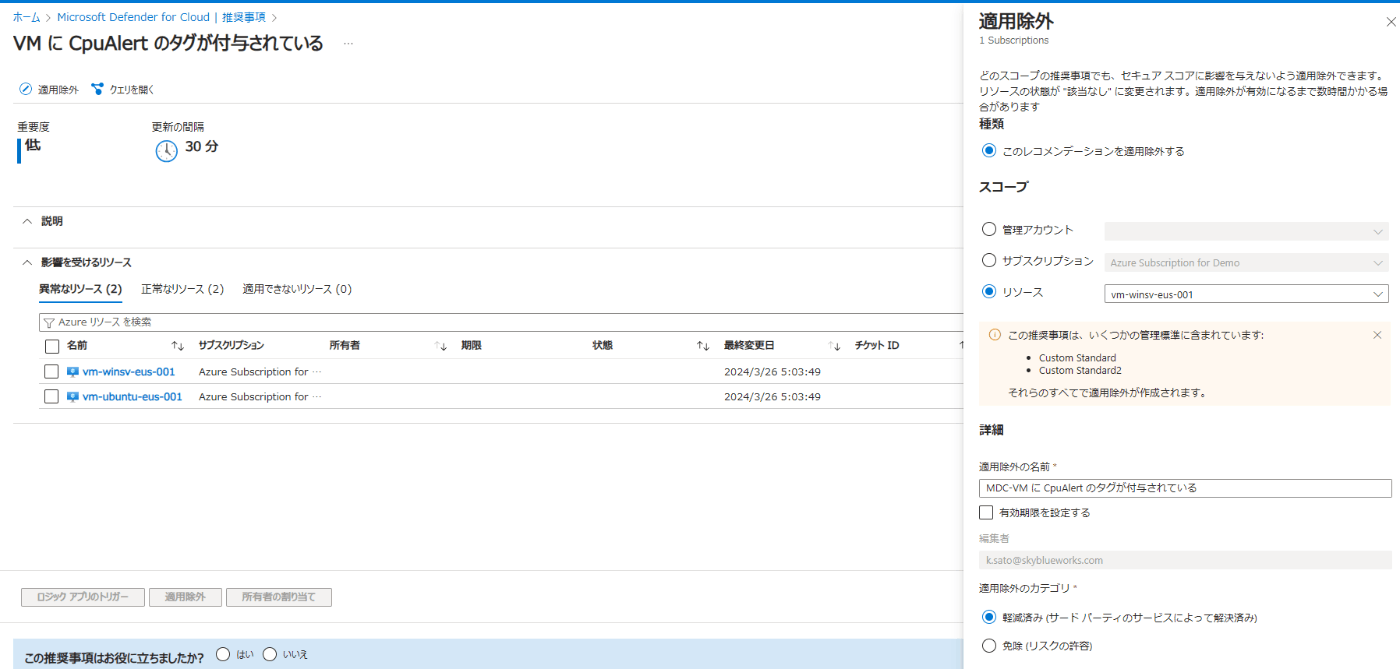The height and width of the screenshot is (669, 1400).
Task: Click the 期限 column header
Action: (471, 346)
